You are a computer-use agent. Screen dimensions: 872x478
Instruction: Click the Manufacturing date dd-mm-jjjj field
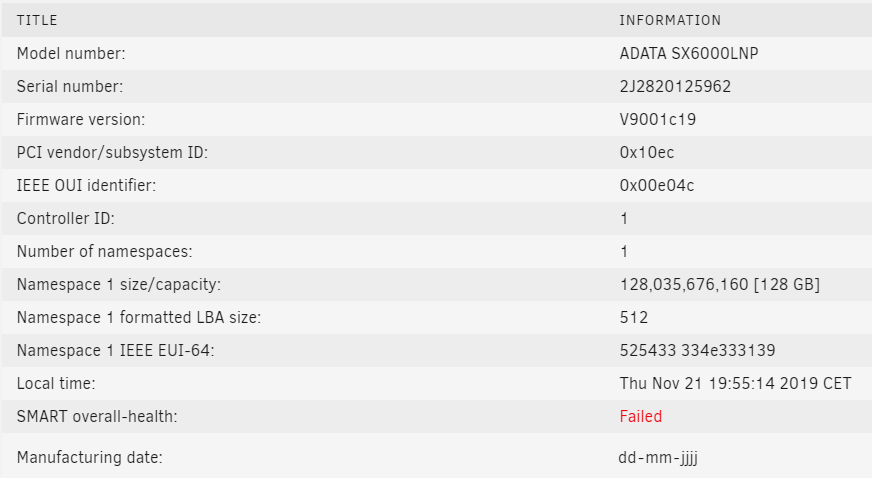(658, 457)
